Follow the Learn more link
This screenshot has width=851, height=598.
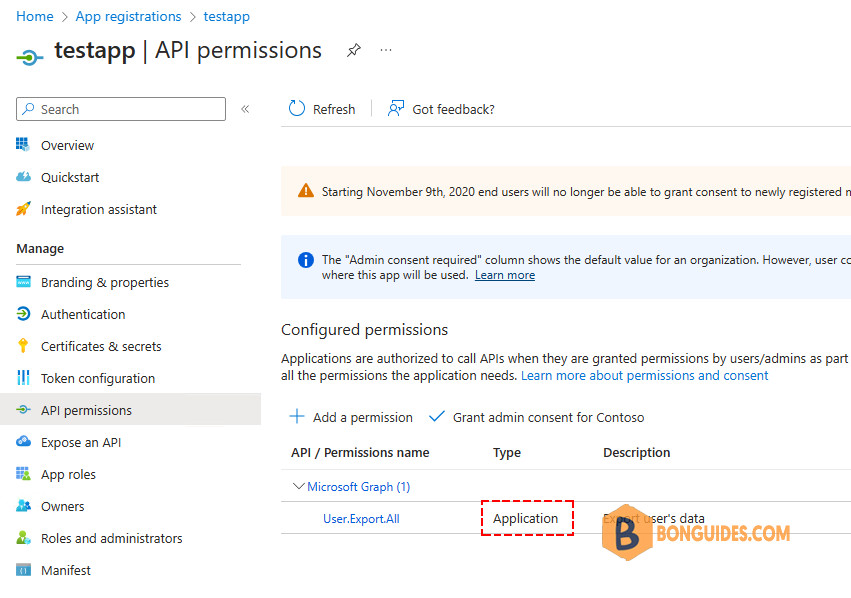[x=505, y=275]
